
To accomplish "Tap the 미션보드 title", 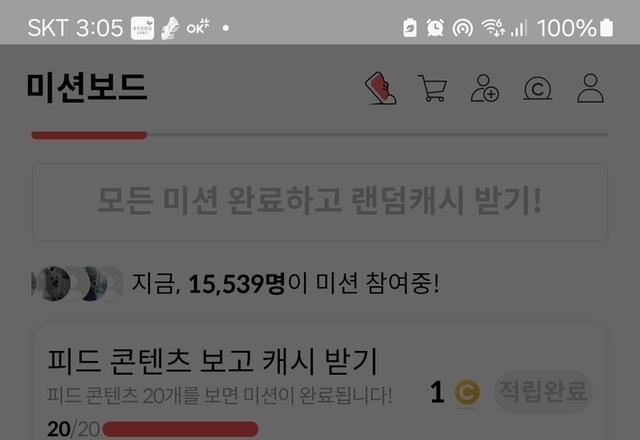I will click(87, 87).
